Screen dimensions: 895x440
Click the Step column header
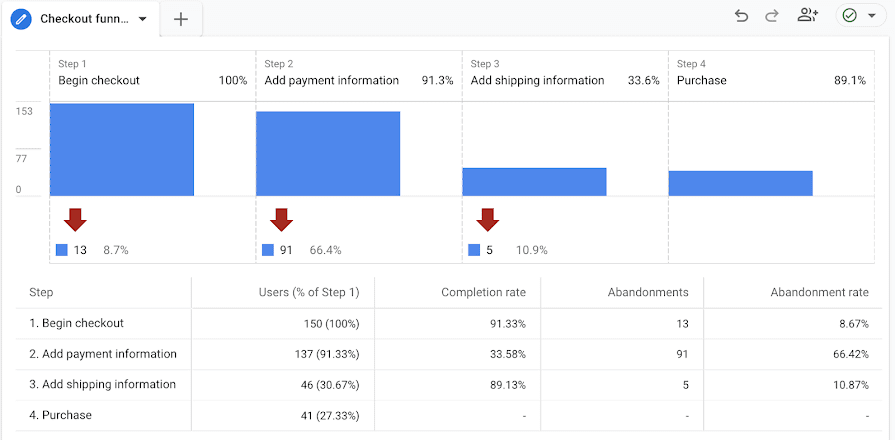click(x=41, y=293)
